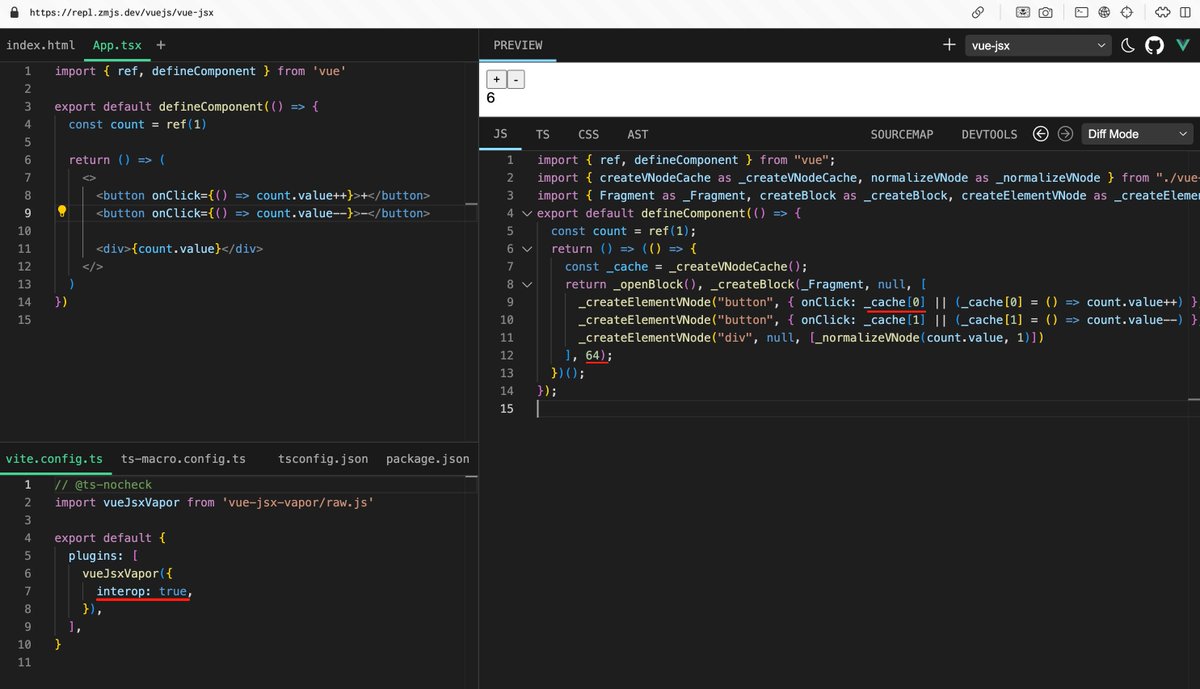This screenshot has width=1200, height=689.
Task: Click the - button in the preview
Action: pyautogui.click(x=516, y=80)
